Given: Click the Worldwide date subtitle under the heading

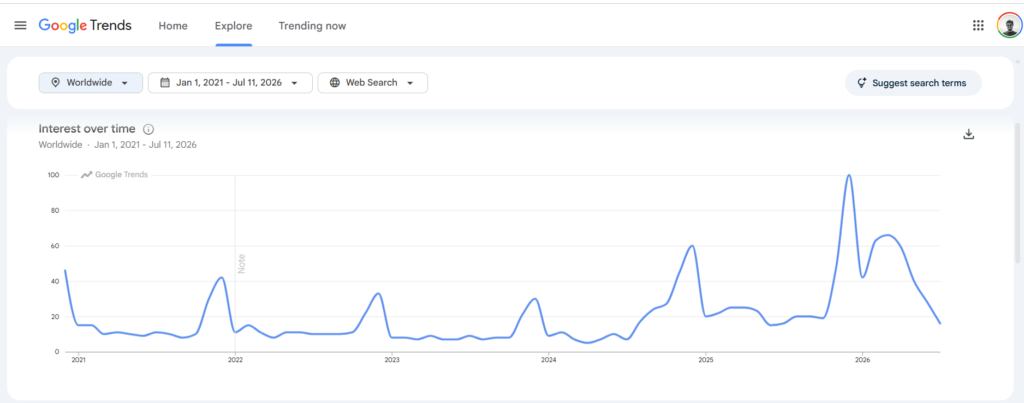Looking at the screenshot, I should tap(118, 144).
